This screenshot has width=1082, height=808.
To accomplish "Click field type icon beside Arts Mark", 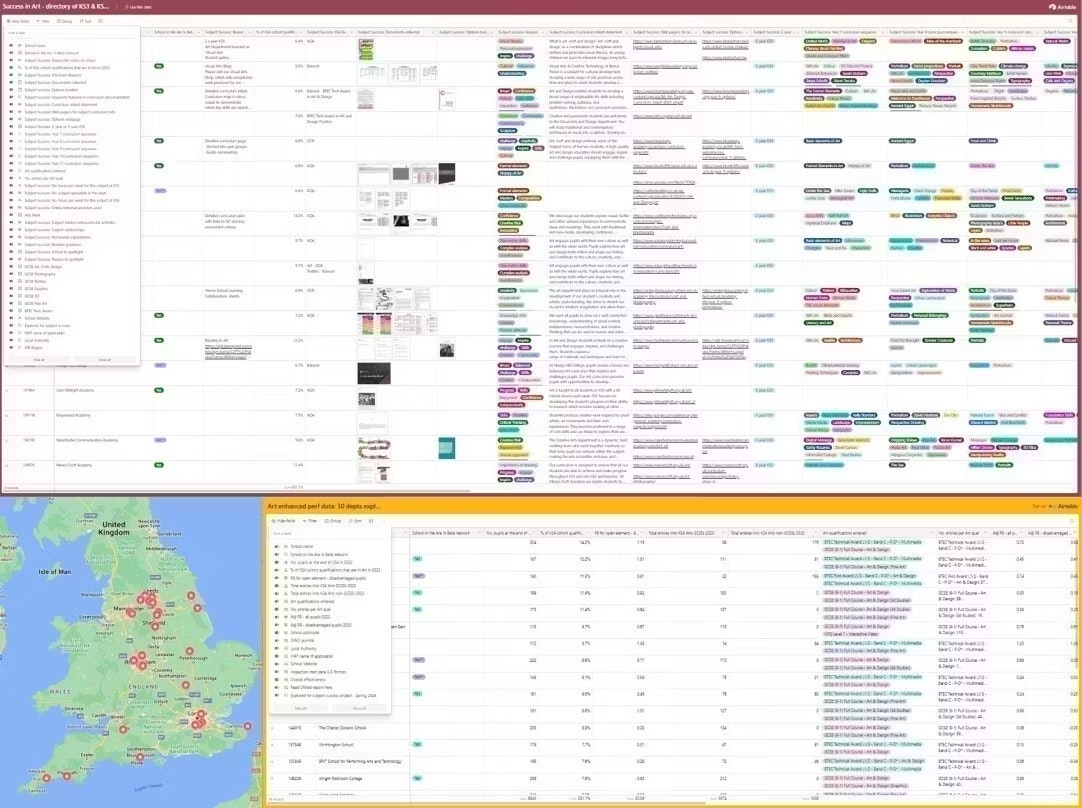I will 19,215.
